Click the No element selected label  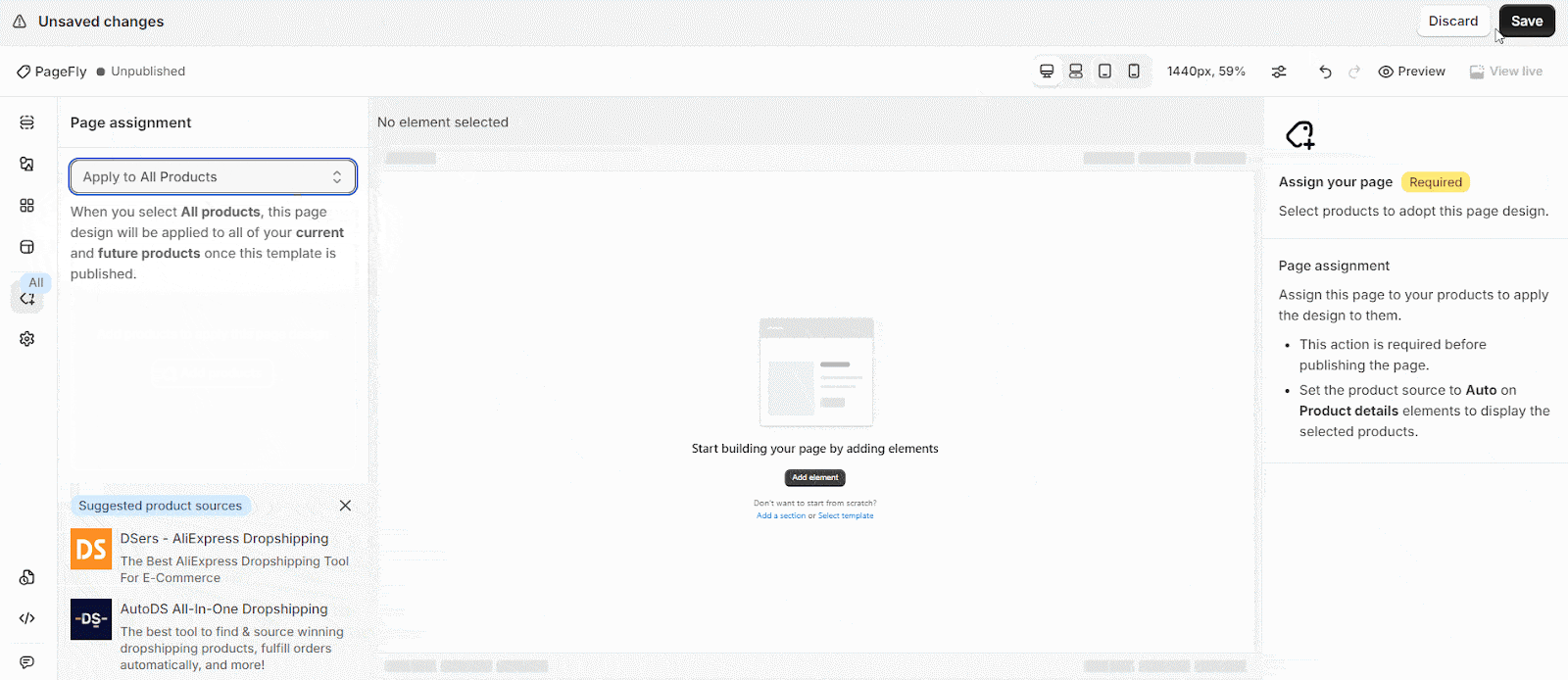443,122
